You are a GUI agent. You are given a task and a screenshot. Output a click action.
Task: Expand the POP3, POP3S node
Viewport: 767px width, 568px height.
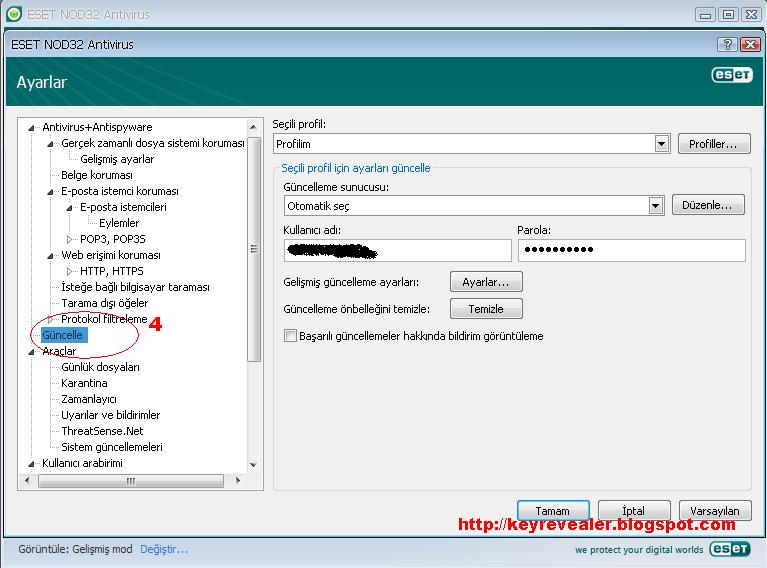[x=69, y=239]
